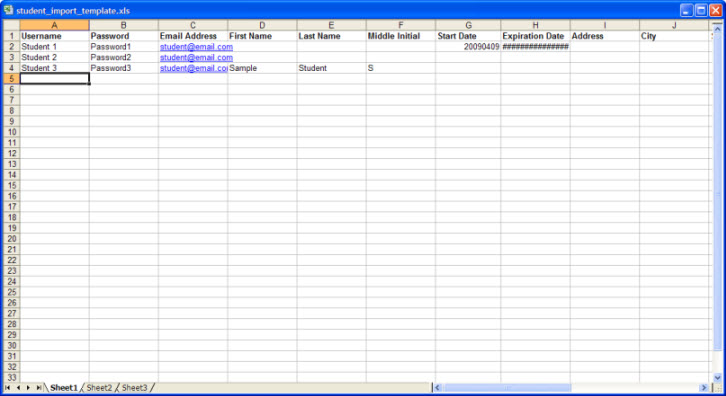
Task: Select row 1 header
Action: point(12,36)
